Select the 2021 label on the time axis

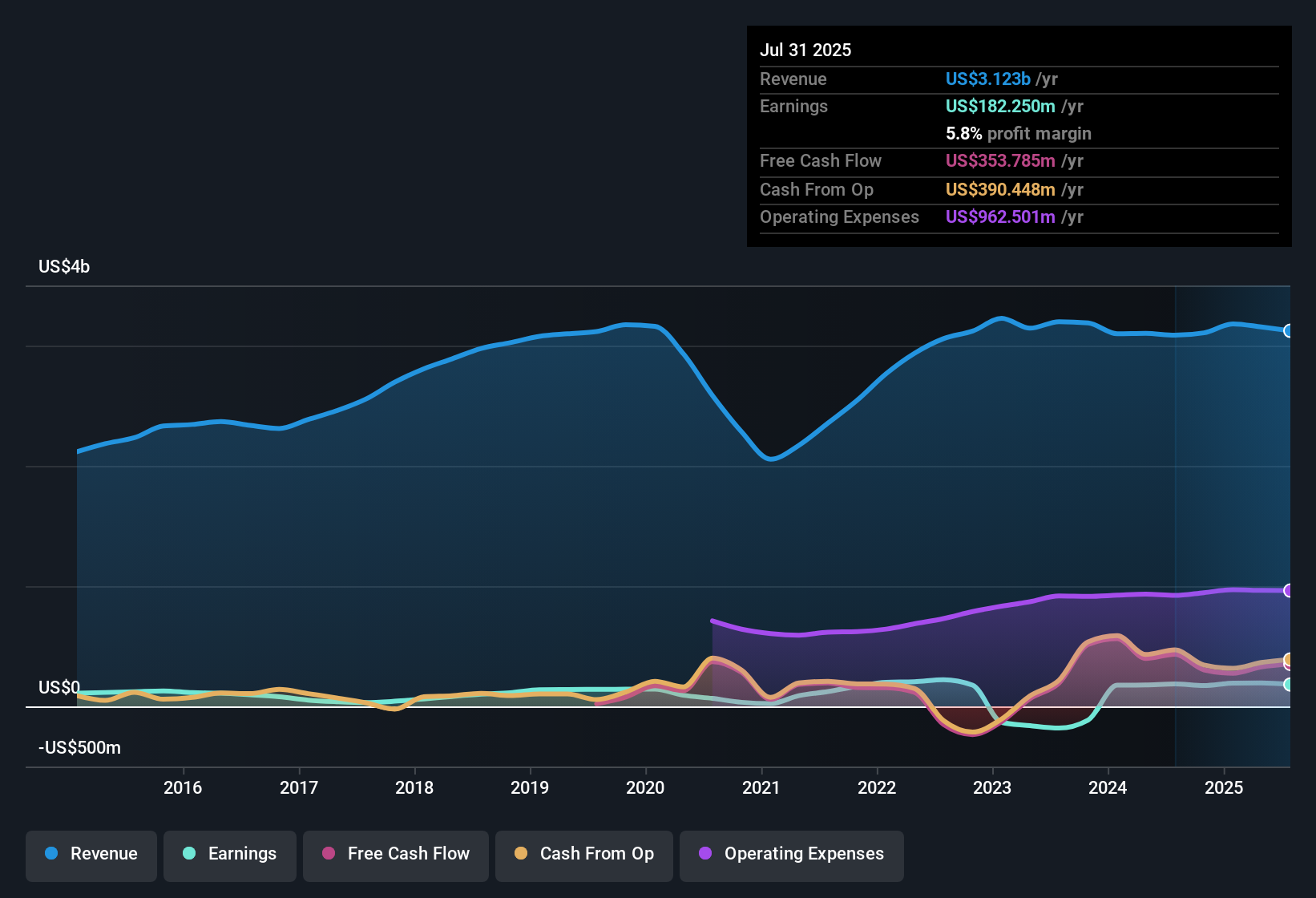762,788
